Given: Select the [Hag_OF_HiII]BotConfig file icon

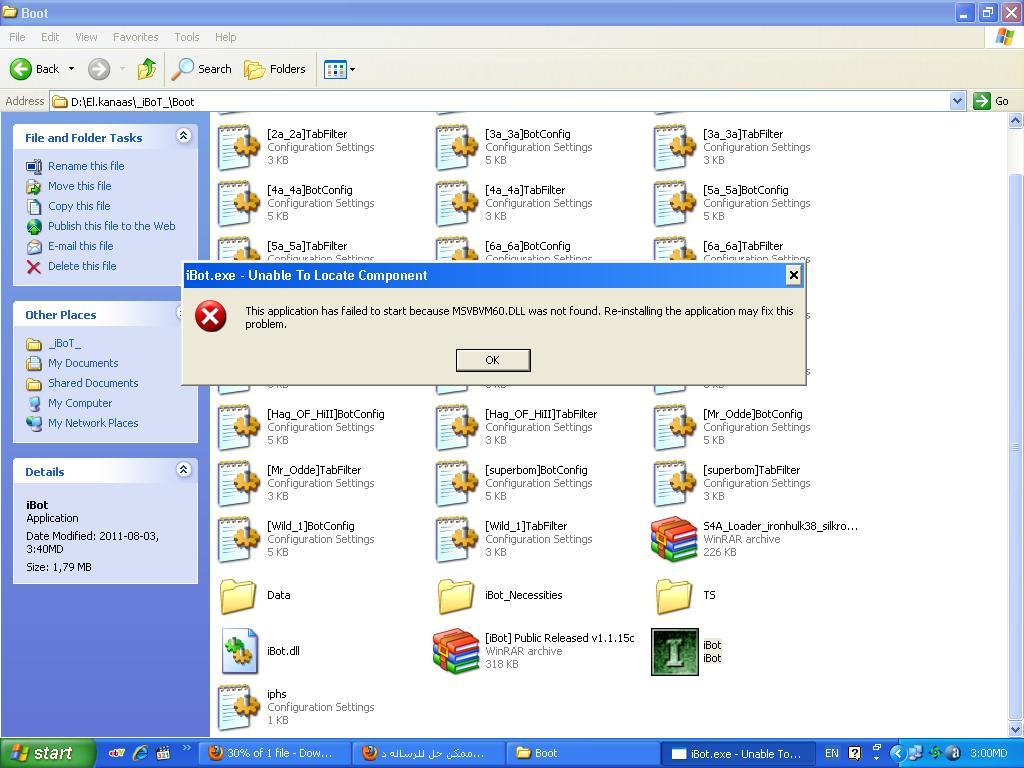Looking at the screenshot, I should tap(238, 427).
